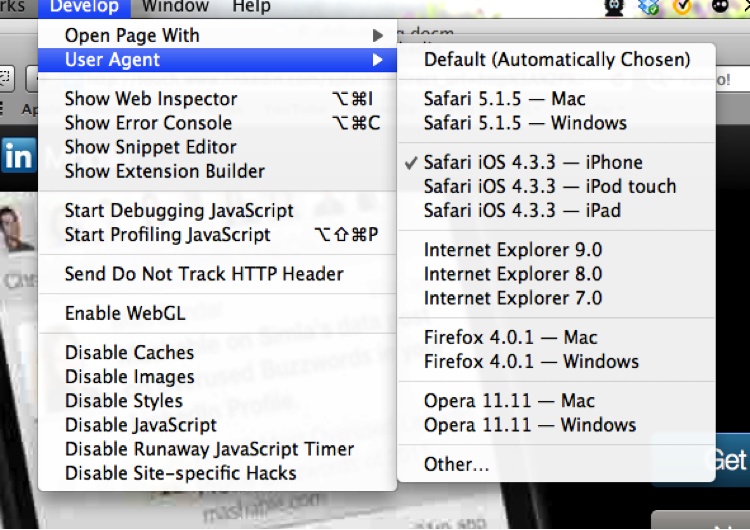Select Safari iOS 4.3.3 — iPhone agent
This screenshot has width=750, height=530.
[x=556, y=162]
